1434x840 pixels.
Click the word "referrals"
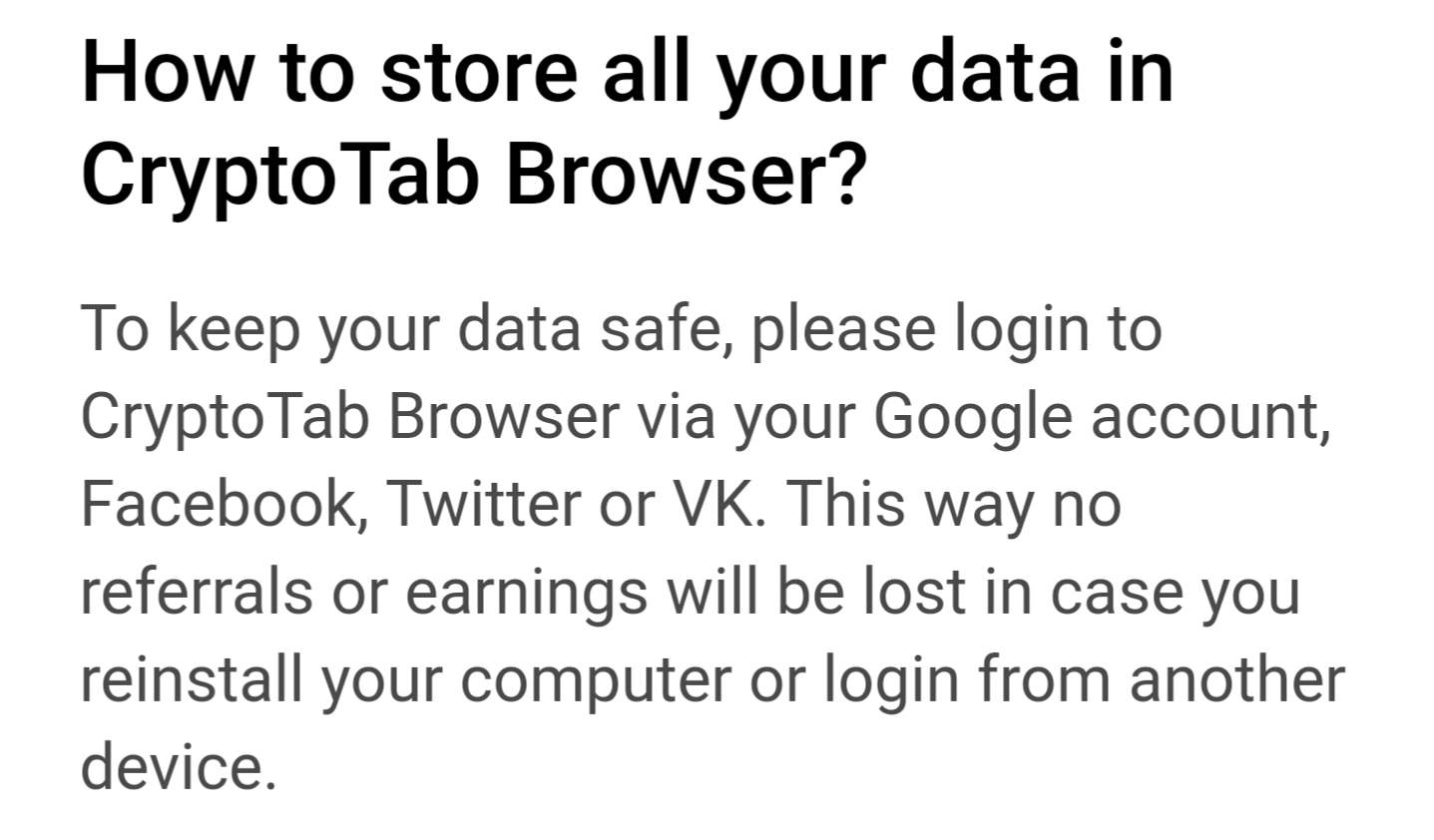[196, 592]
